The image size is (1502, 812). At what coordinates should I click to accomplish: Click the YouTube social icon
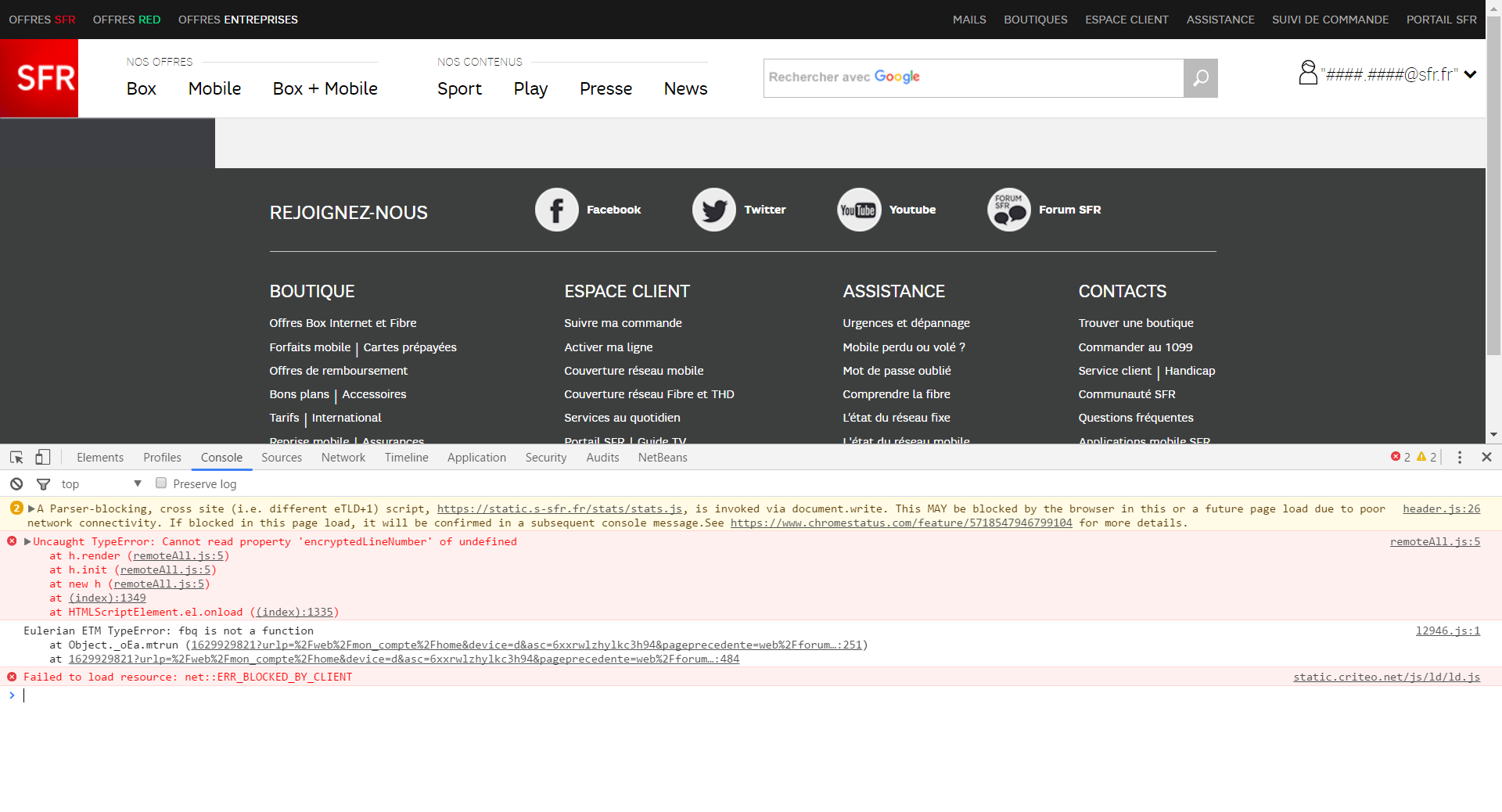(858, 210)
